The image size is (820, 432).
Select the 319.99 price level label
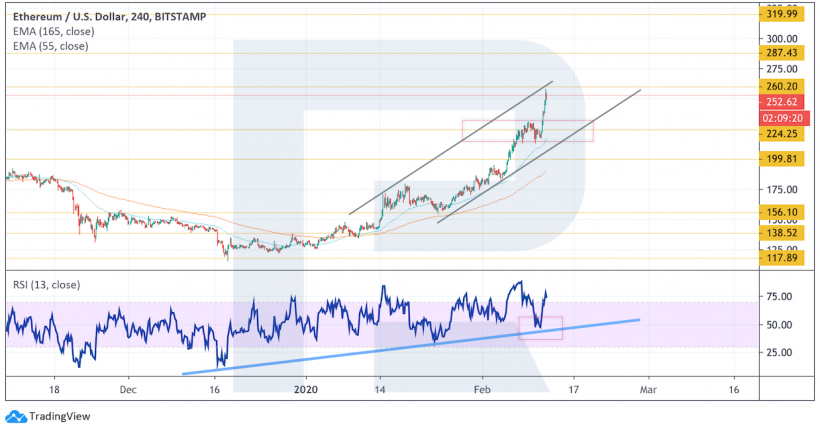[x=782, y=14]
